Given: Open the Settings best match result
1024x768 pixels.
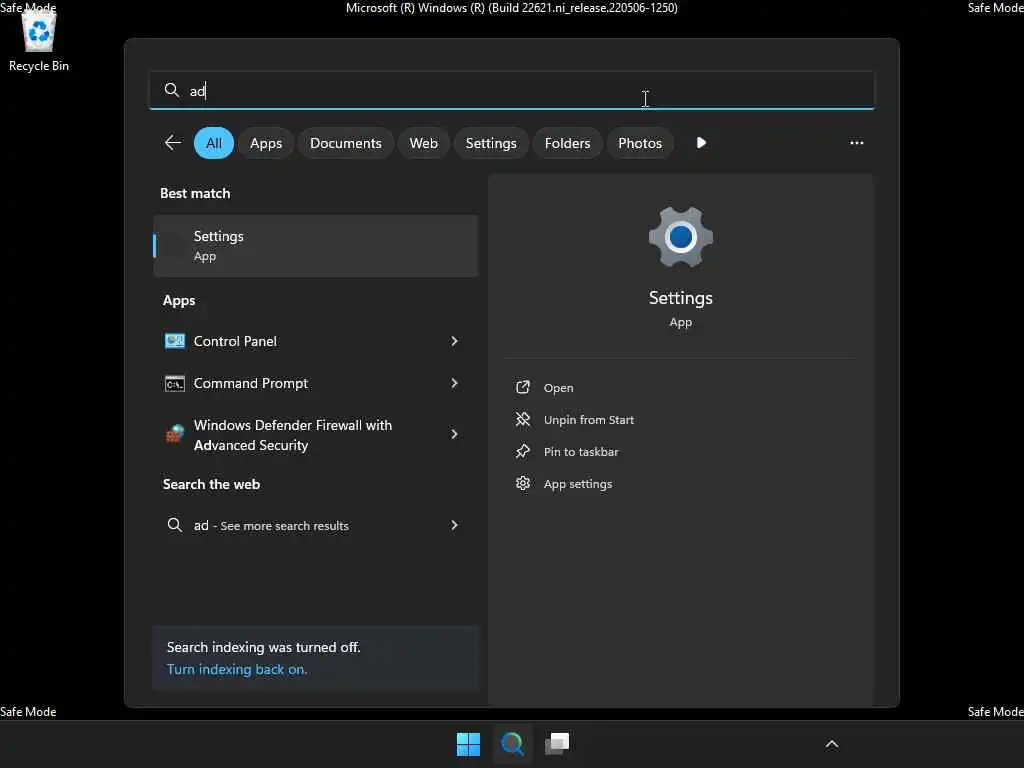Looking at the screenshot, I should tap(315, 246).
